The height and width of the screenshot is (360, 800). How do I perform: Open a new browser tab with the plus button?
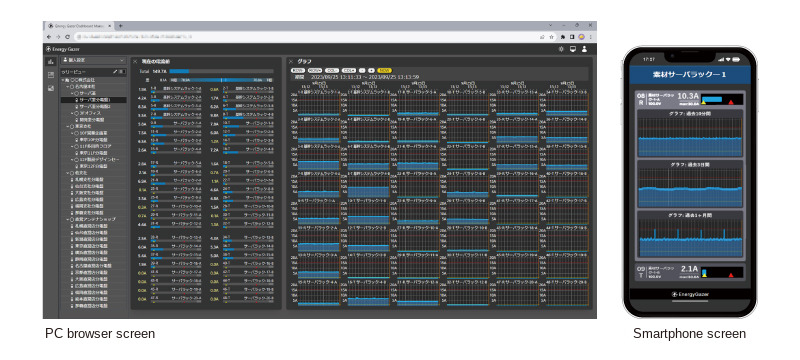point(121,25)
